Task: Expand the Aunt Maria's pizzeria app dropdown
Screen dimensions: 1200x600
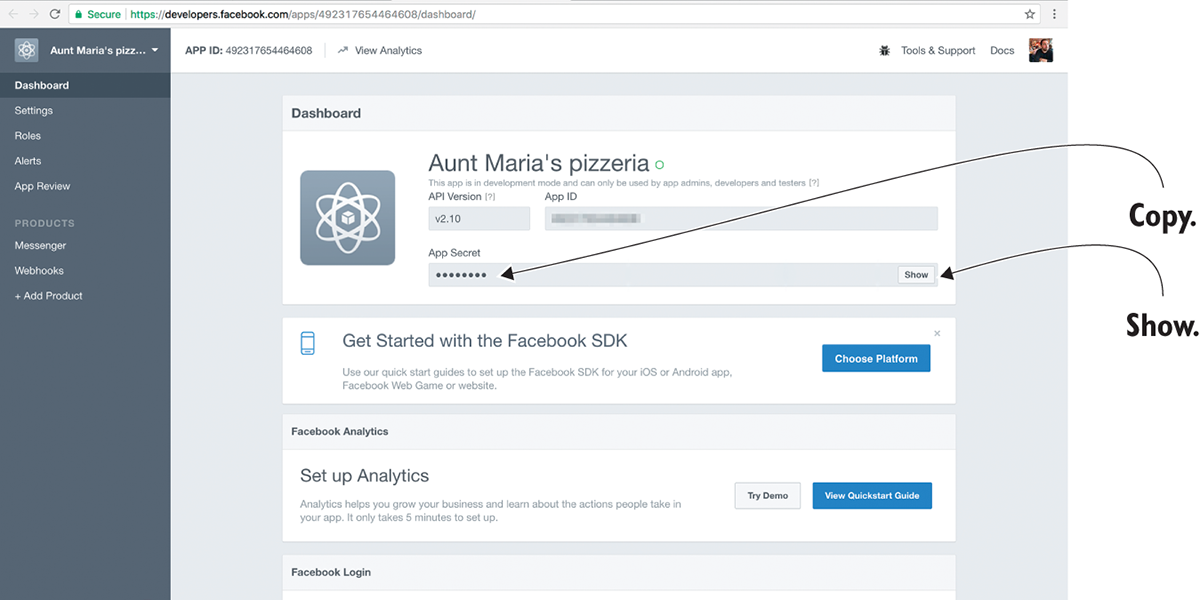Action: [x=155, y=50]
